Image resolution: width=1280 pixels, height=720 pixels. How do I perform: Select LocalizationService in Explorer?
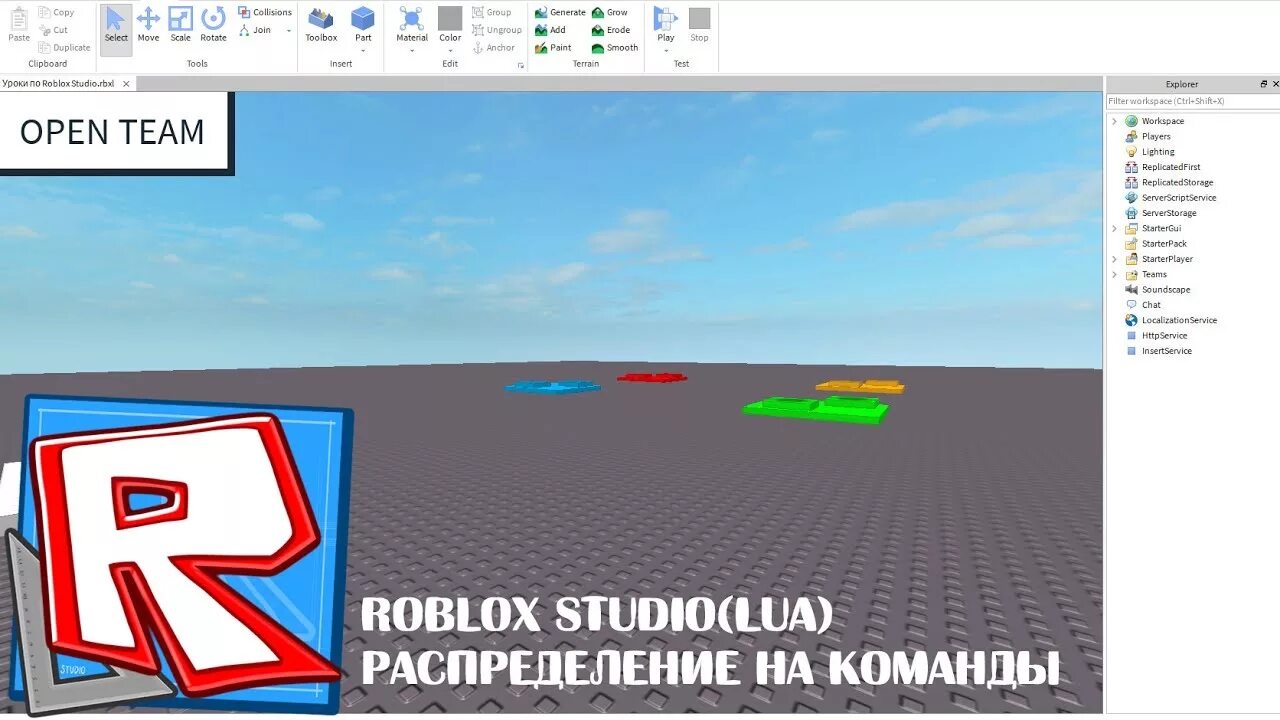(x=1179, y=320)
